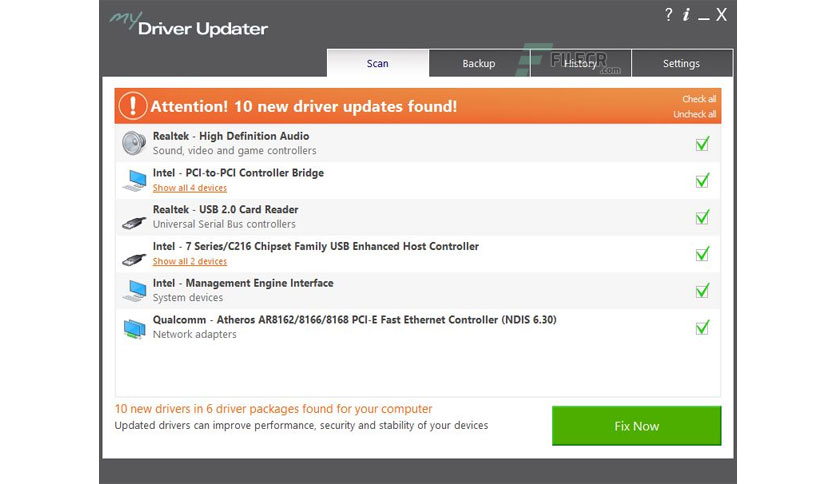Open the Settings tab
This screenshot has width=836, height=484.
[x=681, y=63]
